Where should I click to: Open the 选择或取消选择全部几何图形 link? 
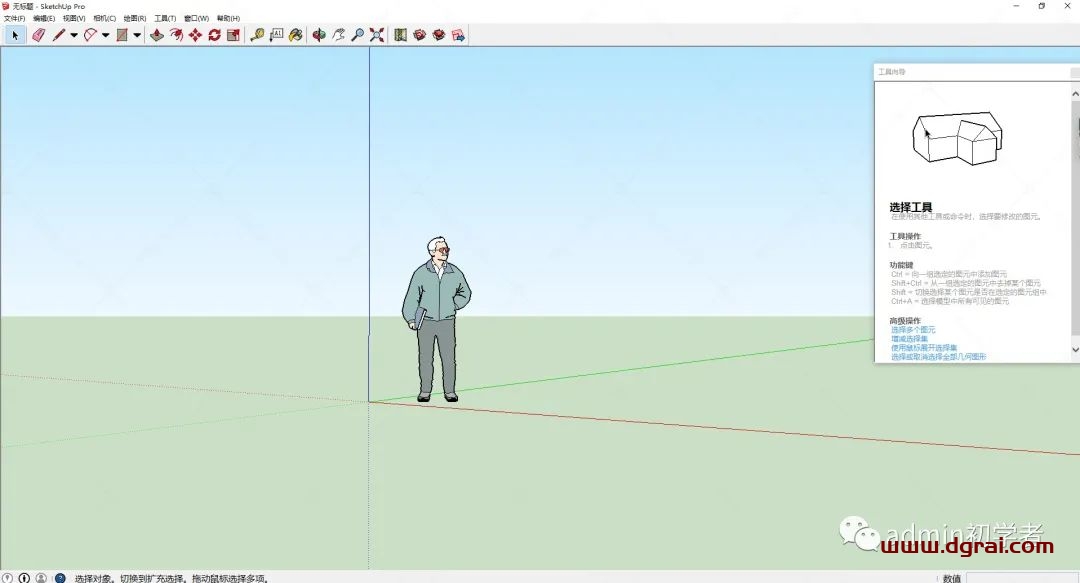click(938, 357)
